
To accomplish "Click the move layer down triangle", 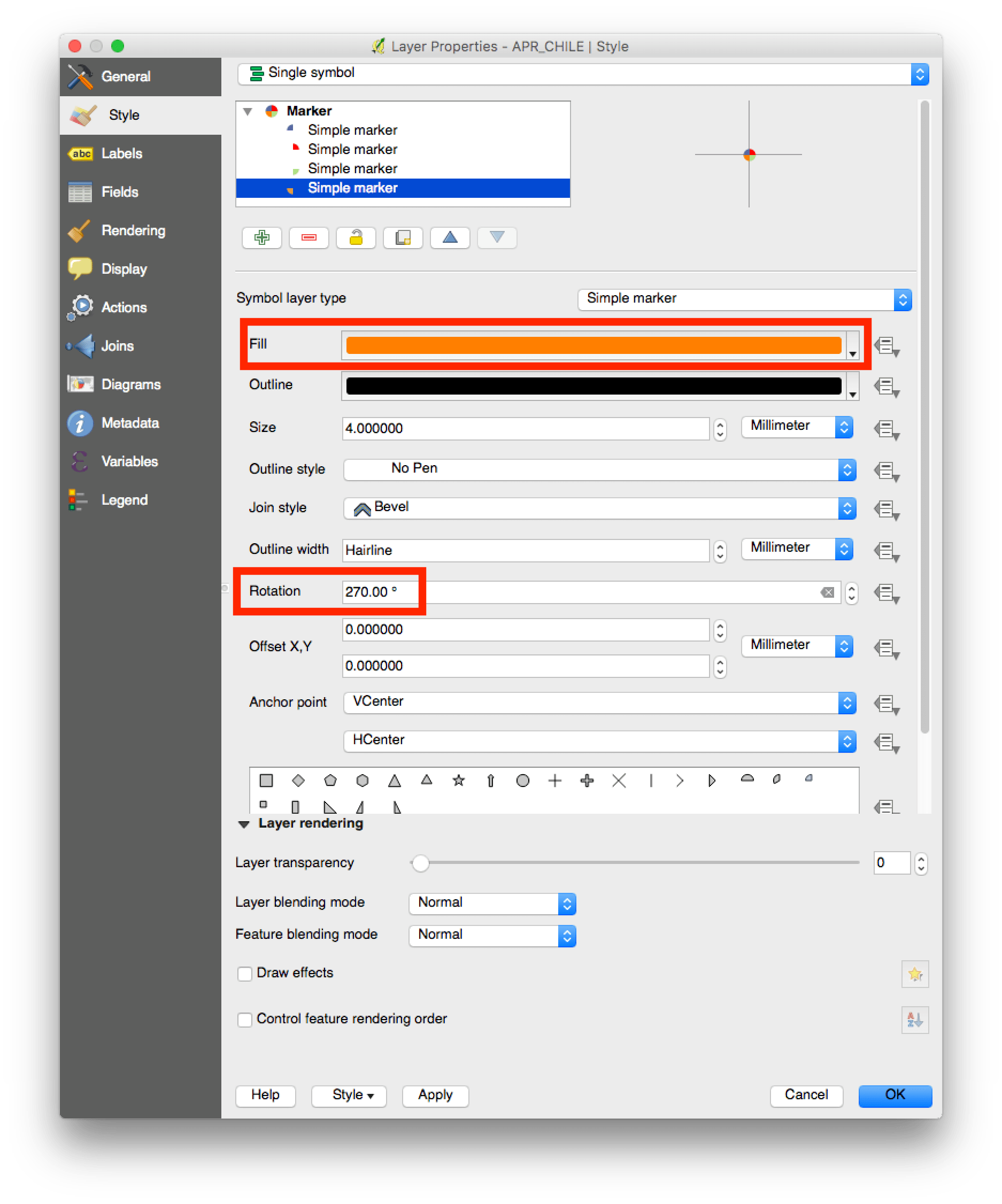I will (x=497, y=237).
